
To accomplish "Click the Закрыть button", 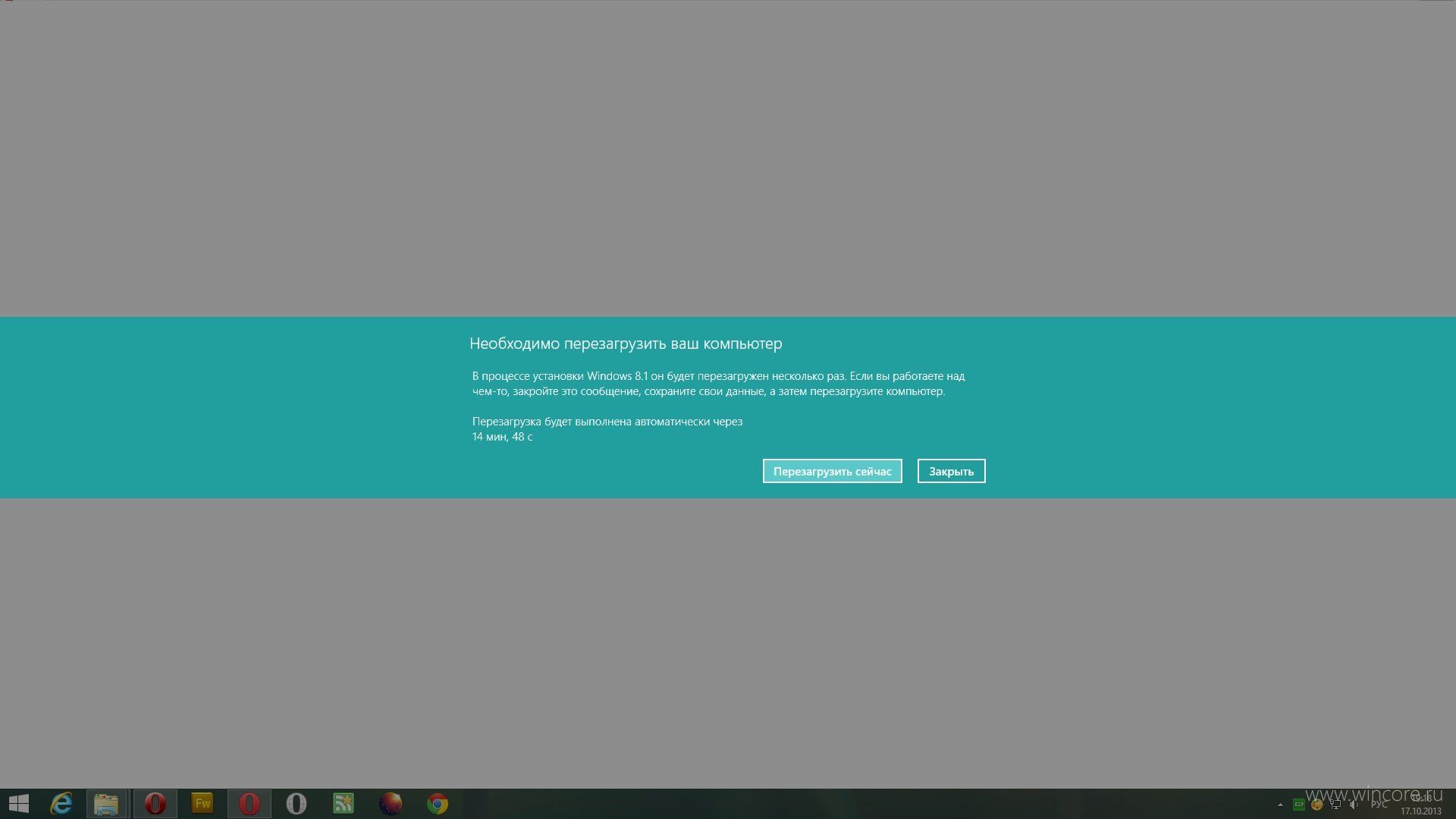I will (951, 471).
